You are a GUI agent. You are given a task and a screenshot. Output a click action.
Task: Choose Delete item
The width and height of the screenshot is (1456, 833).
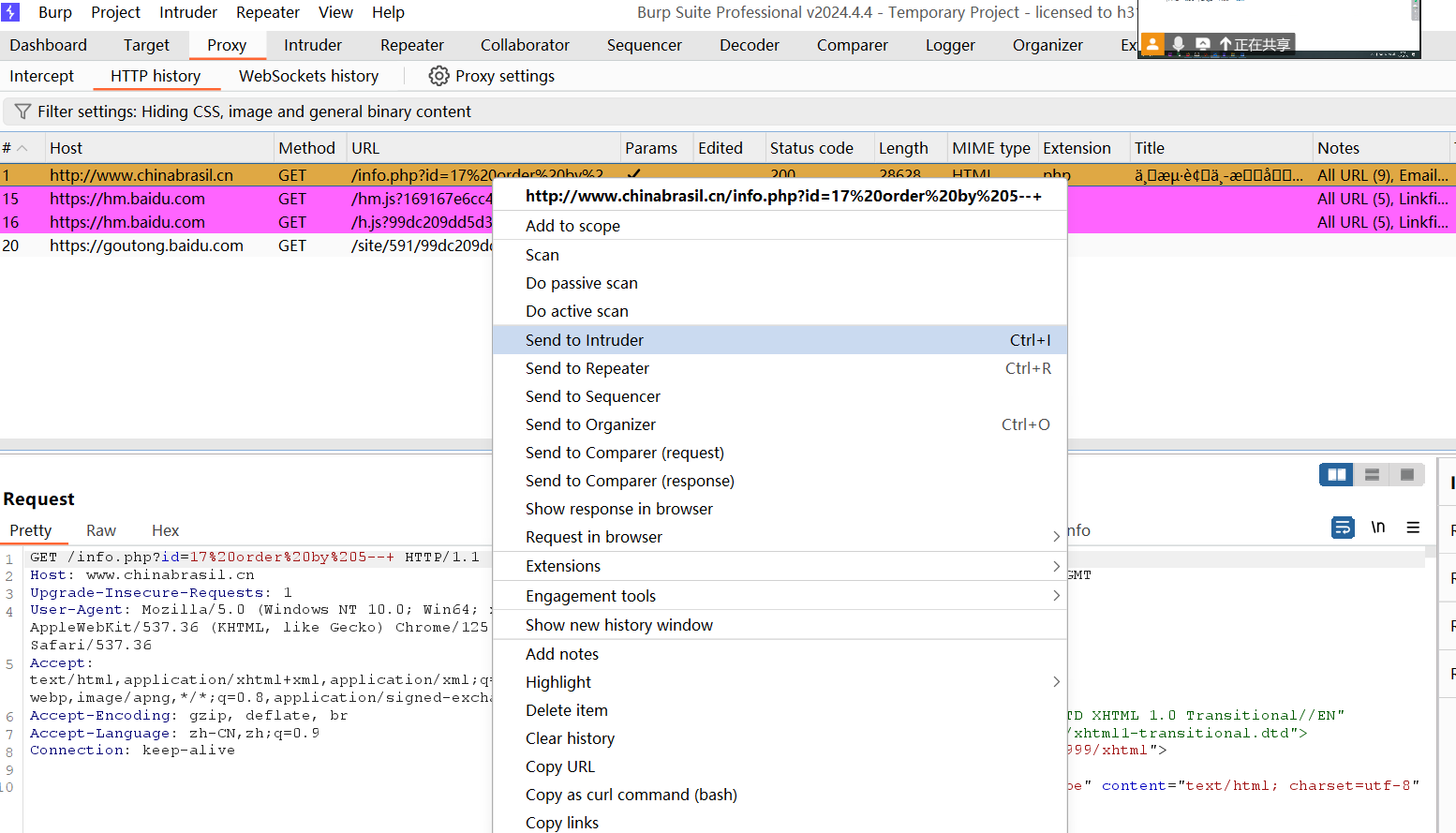pyautogui.click(x=780, y=710)
